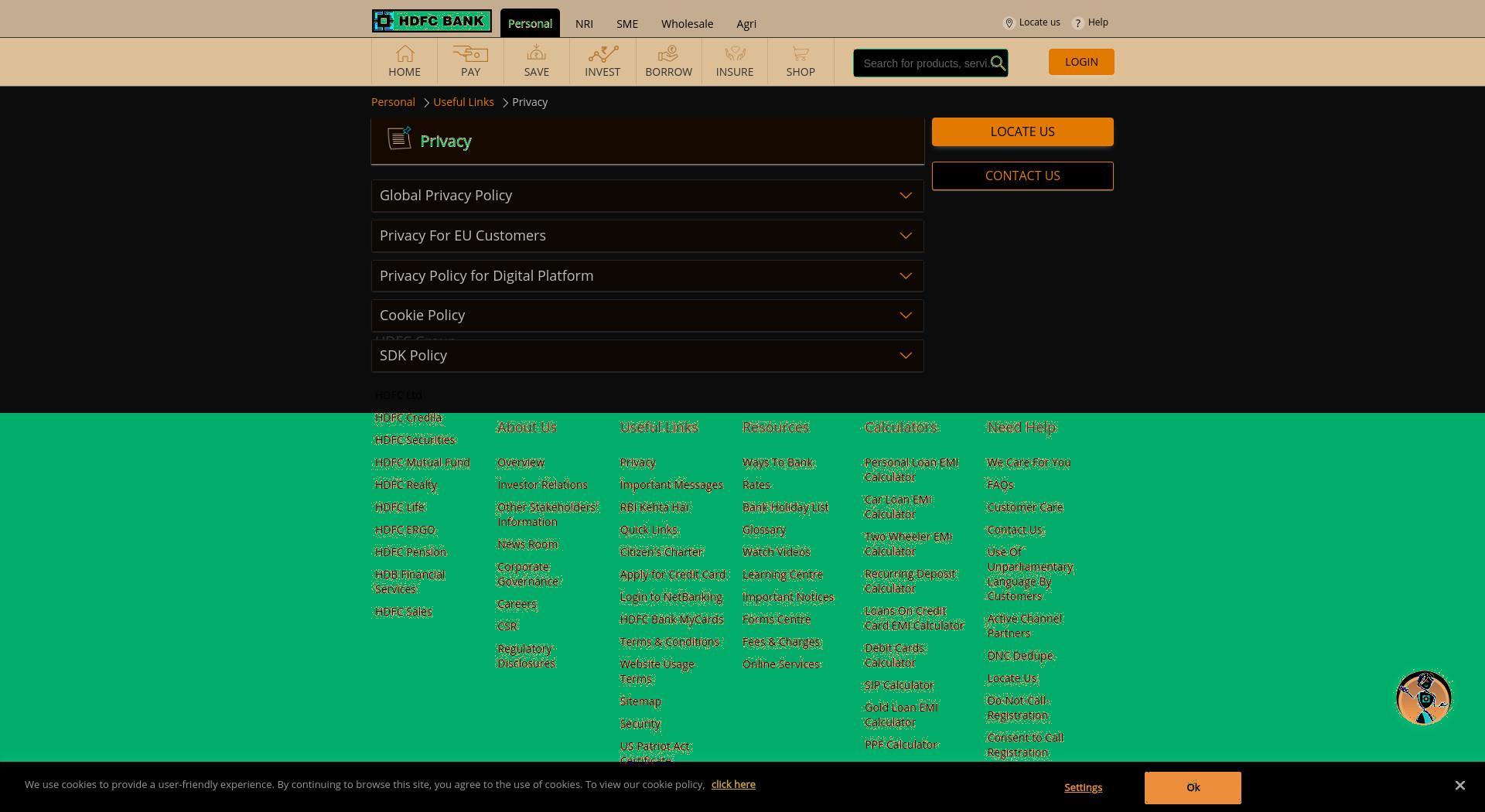Expand Privacy For EU Customers section
Image resolution: width=1485 pixels, height=812 pixels.
pos(647,236)
